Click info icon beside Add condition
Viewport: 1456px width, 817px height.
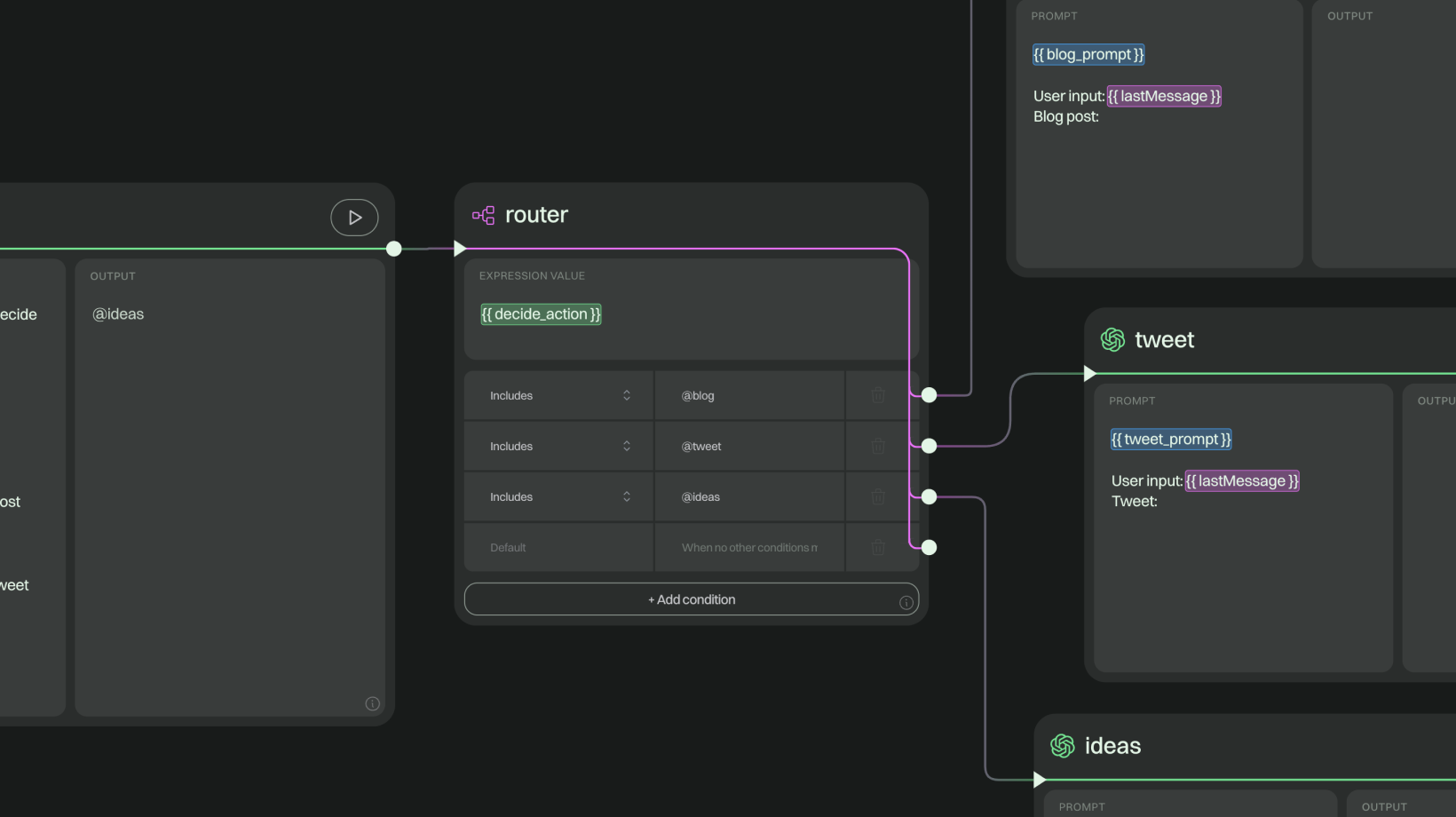tap(906, 603)
